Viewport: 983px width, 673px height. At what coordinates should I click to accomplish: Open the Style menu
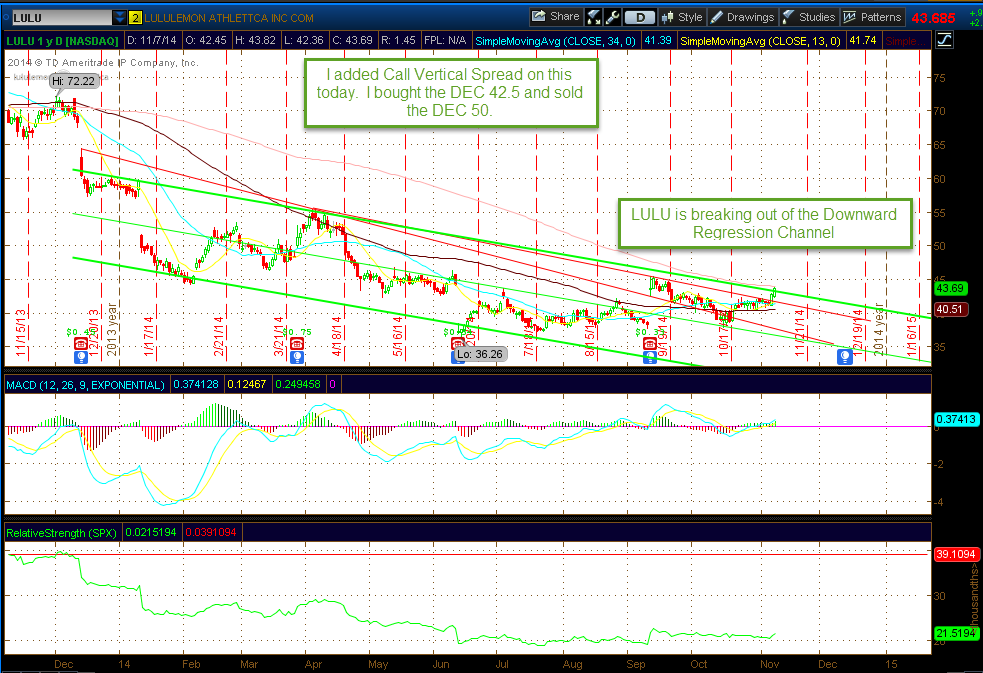(682, 17)
